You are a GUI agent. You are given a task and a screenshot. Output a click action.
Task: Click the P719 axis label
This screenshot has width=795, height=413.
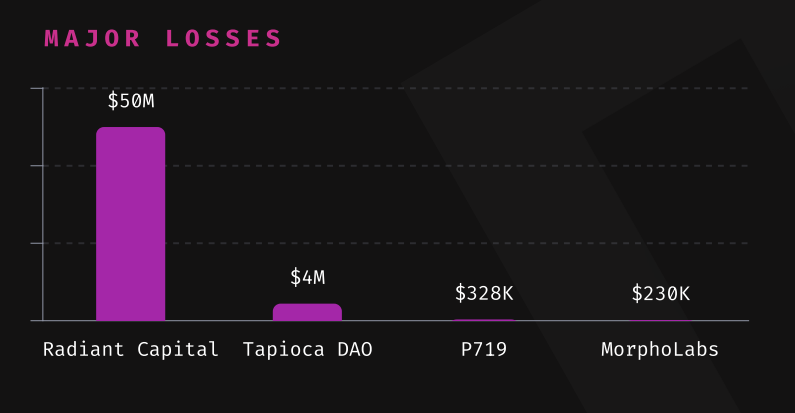(x=484, y=349)
